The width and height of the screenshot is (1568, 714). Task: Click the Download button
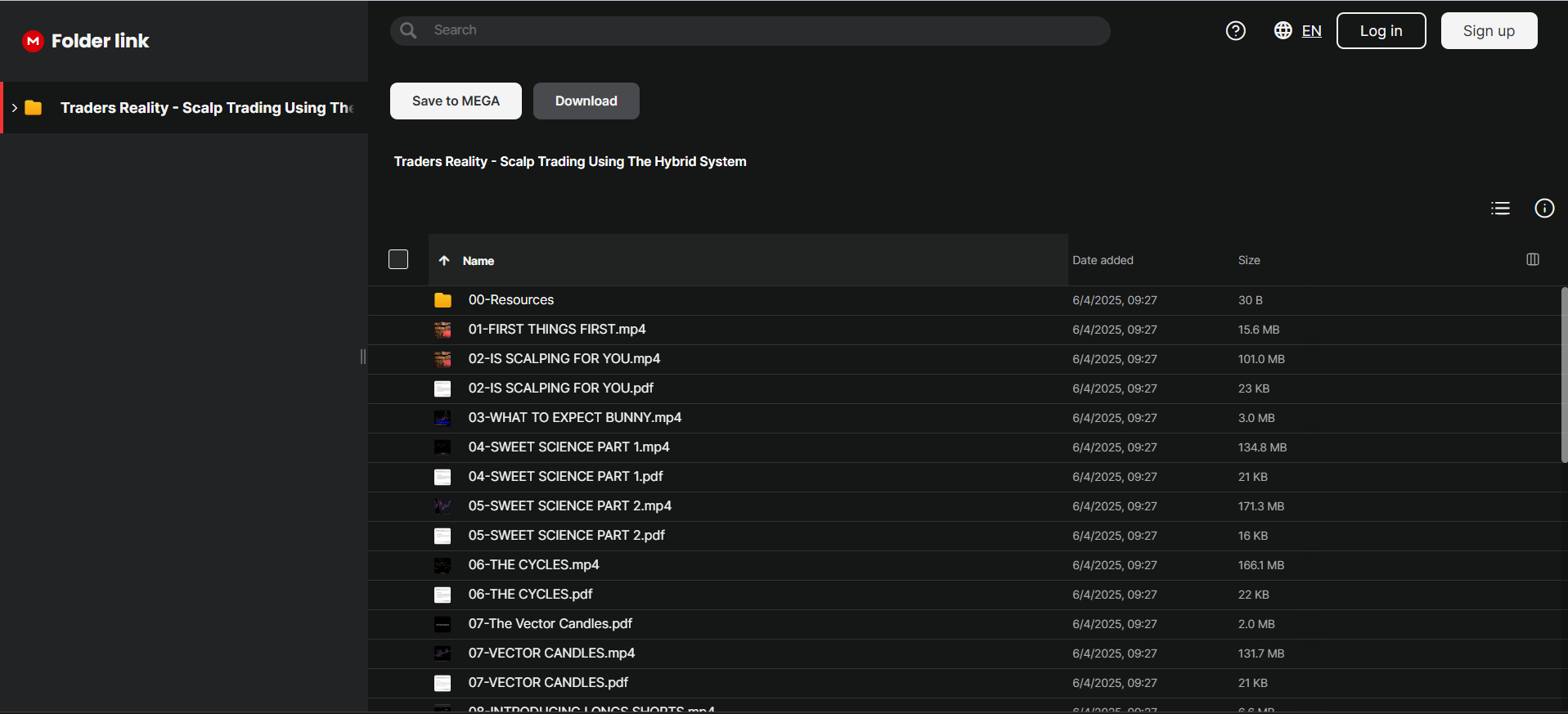(586, 101)
